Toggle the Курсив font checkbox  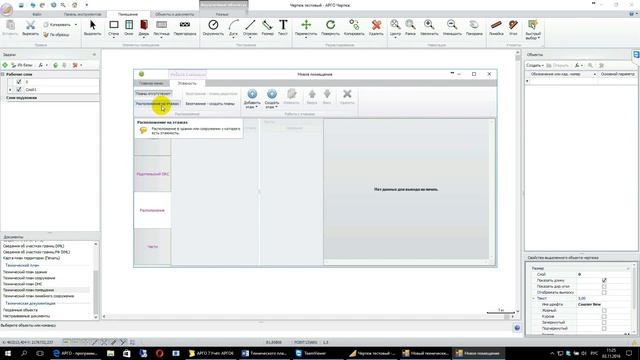[x=604, y=316]
